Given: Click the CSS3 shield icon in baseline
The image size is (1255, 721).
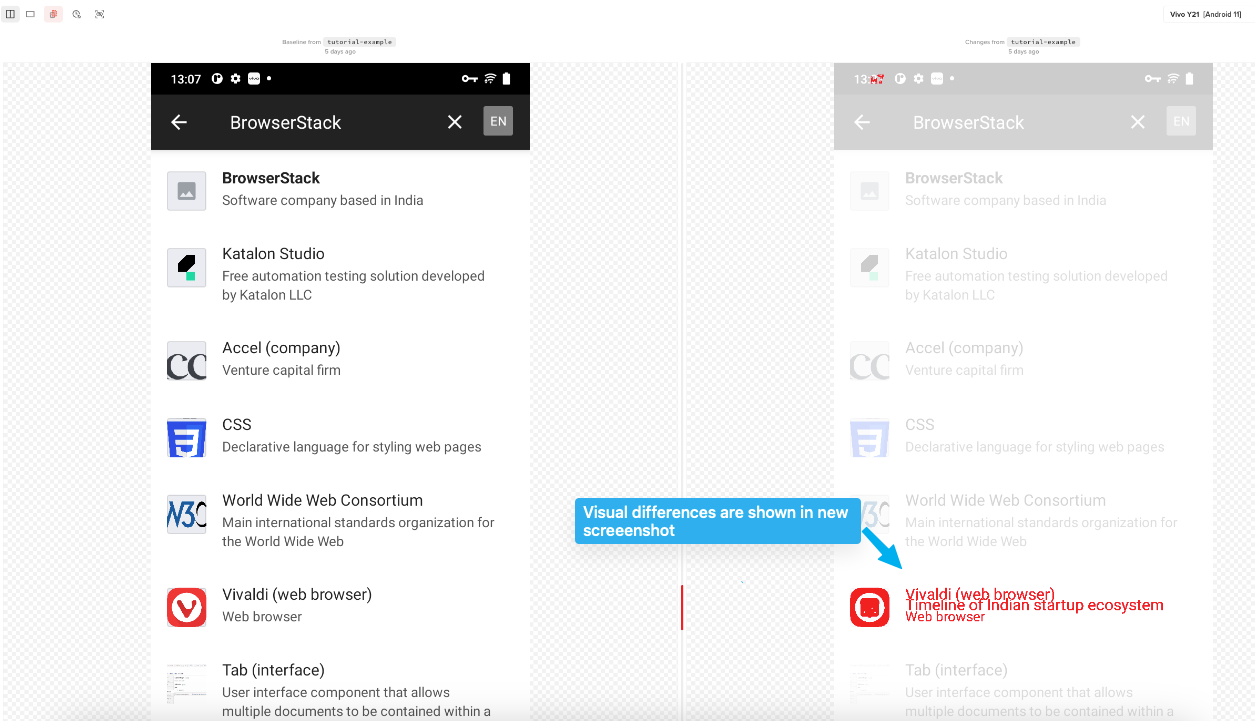Looking at the screenshot, I should [187, 438].
